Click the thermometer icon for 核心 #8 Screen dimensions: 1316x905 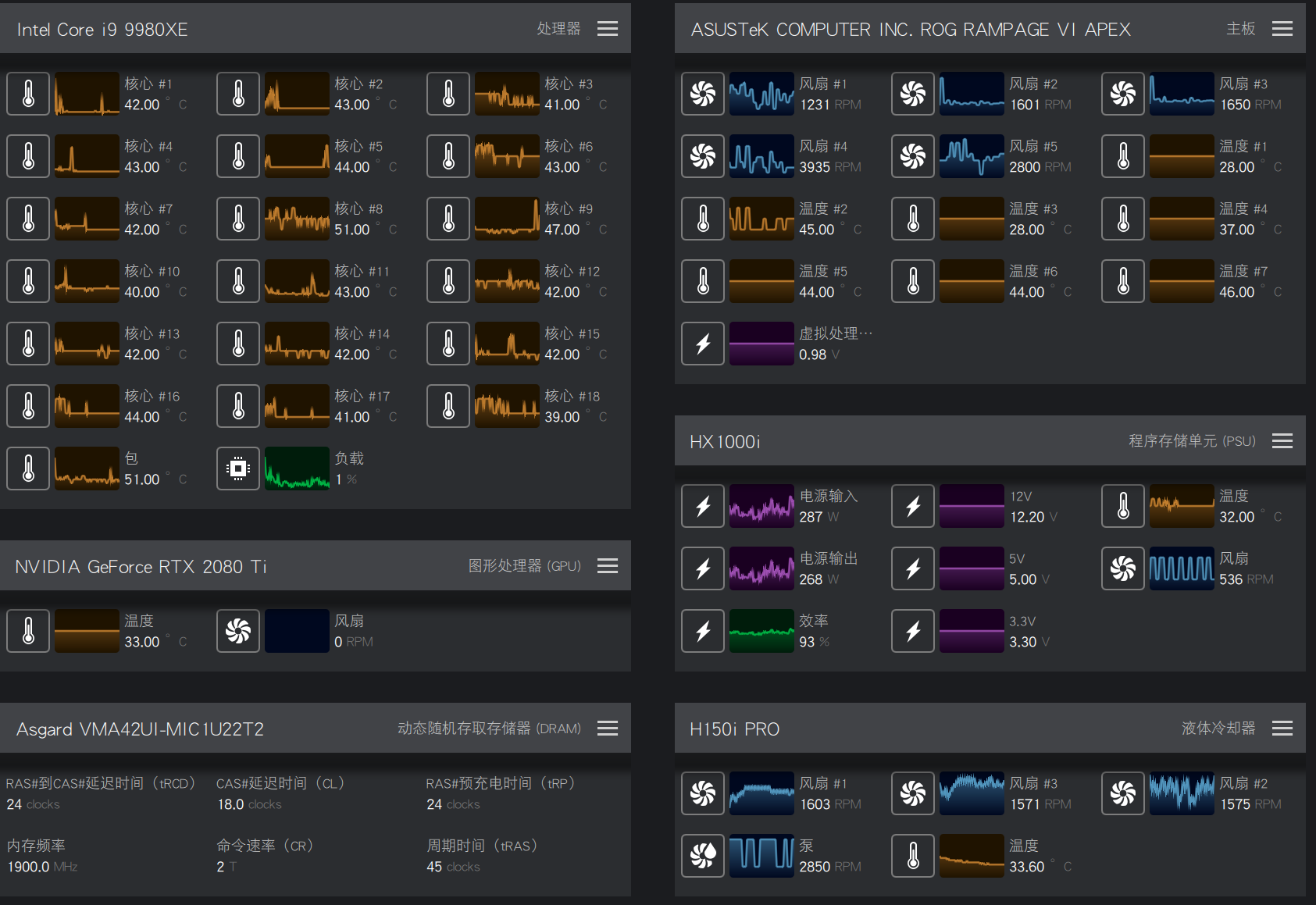point(238,219)
